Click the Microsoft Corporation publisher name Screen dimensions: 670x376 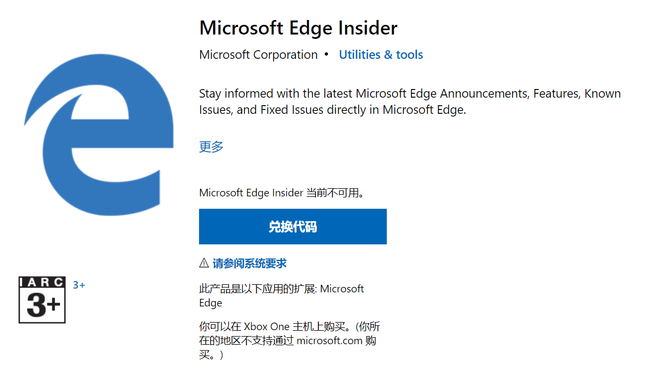point(259,55)
